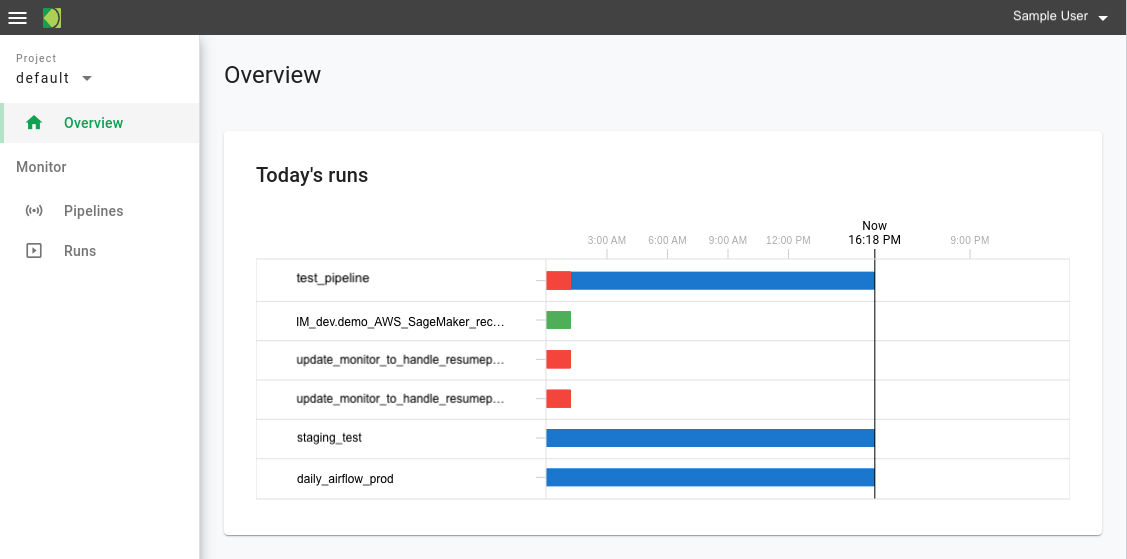This screenshot has height=559, width=1127.
Task: Click the Overview home icon
Action: [x=34, y=123]
